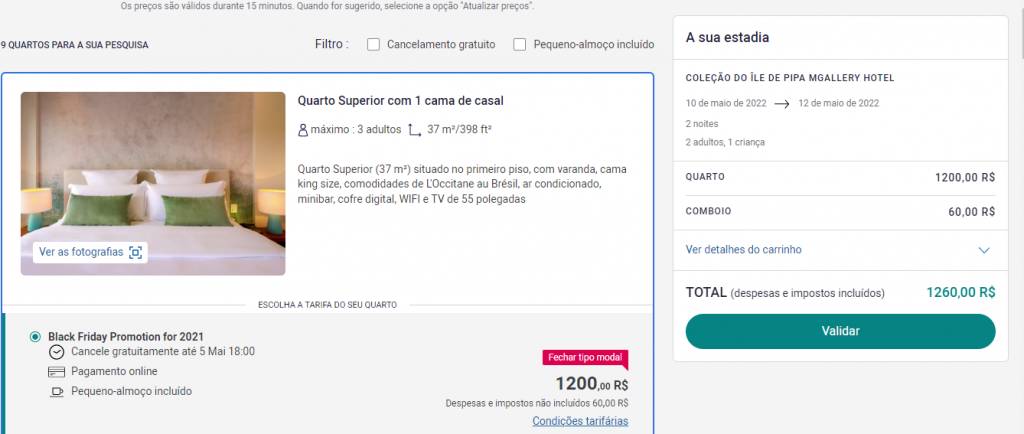The image size is (1024, 434).
Task: Click the Validar button
Action: coord(840,331)
